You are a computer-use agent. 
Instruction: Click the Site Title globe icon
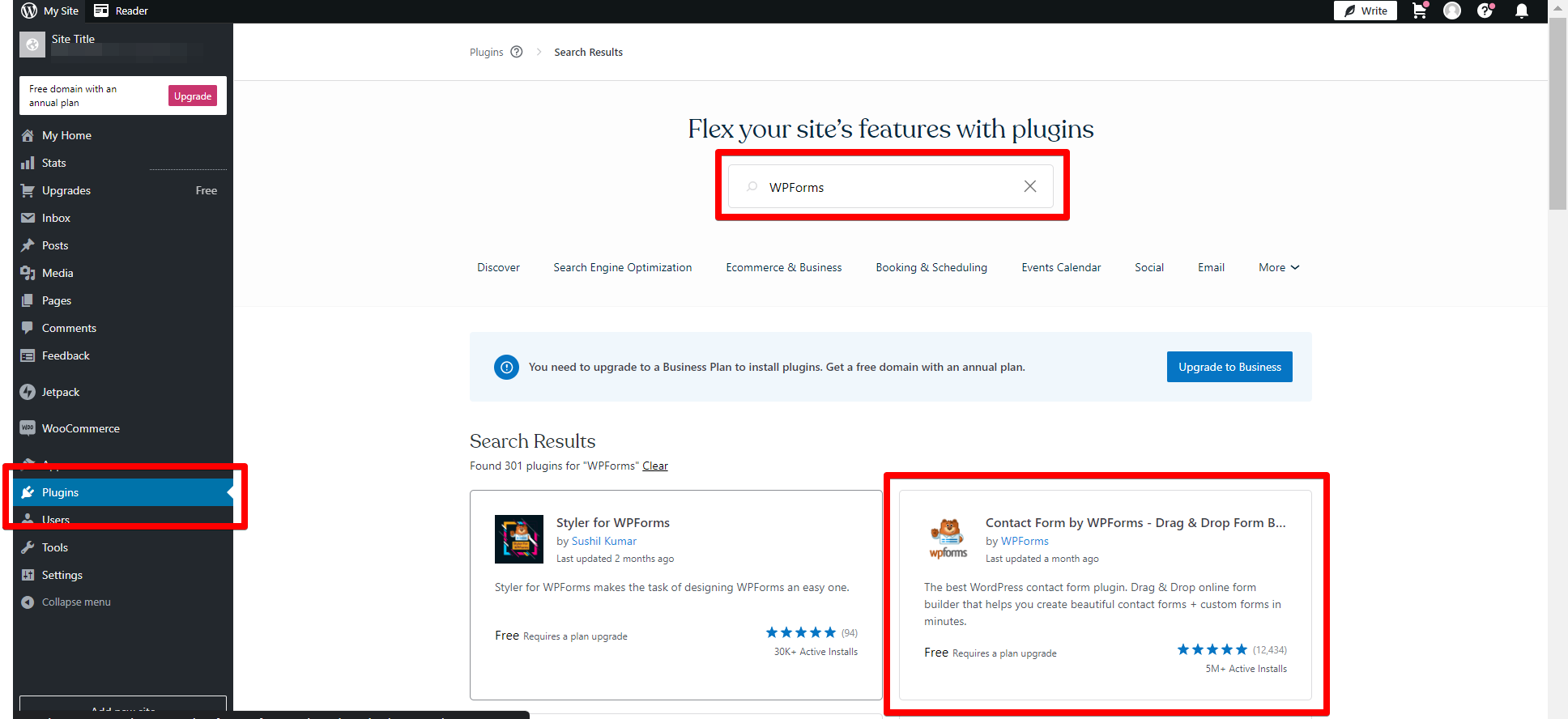32,45
